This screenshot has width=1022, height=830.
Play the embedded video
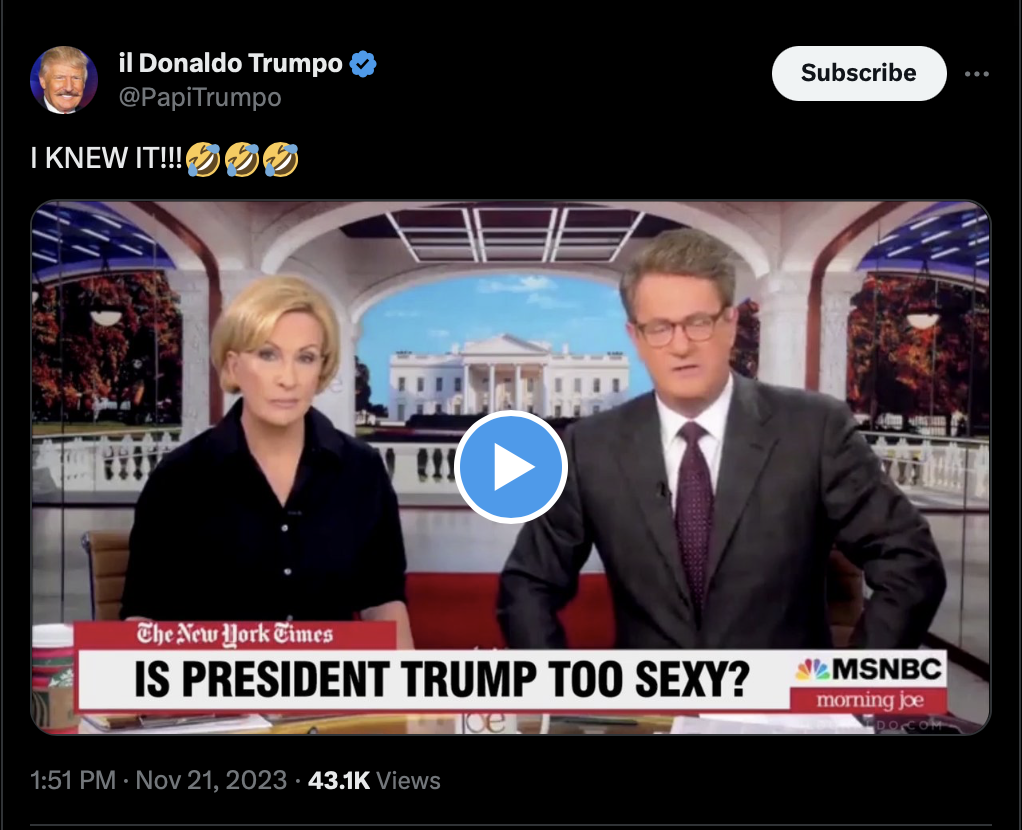tap(510, 467)
